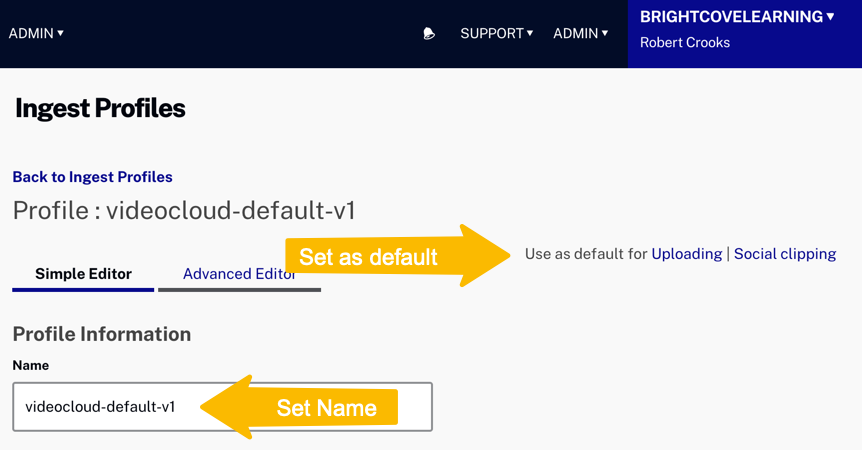Switch to the Simple Editor tab
The height and width of the screenshot is (450, 862).
(83, 274)
